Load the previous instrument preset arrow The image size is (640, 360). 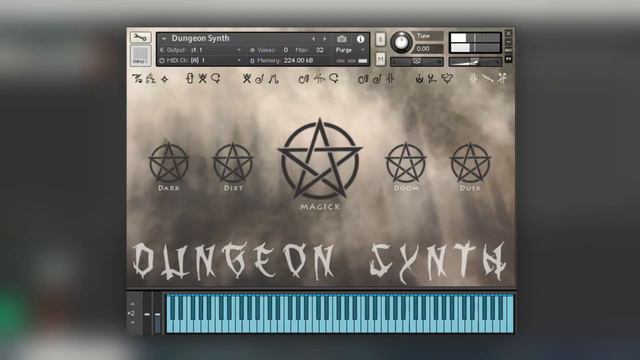pyautogui.click(x=313, y=39)
